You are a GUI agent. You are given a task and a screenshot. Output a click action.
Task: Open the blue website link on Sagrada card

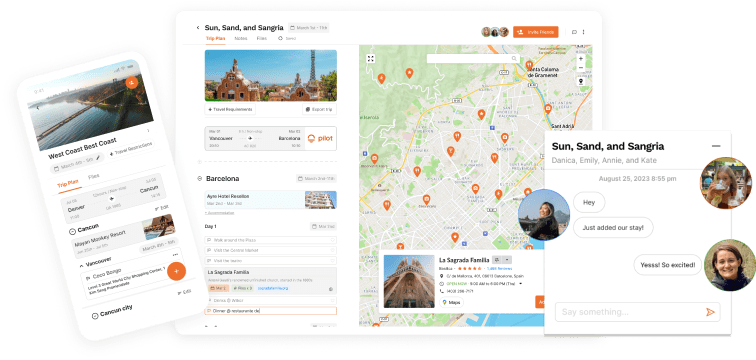[x=272, y=288]
